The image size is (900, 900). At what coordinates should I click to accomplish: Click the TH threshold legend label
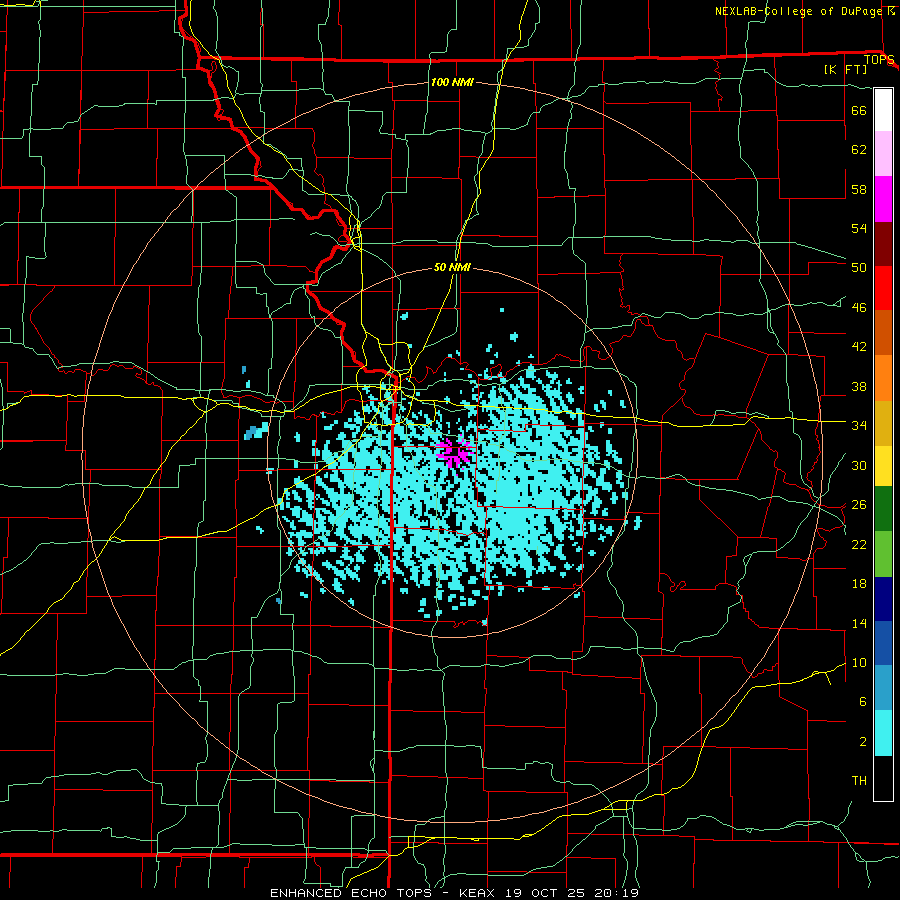[859, 781]
